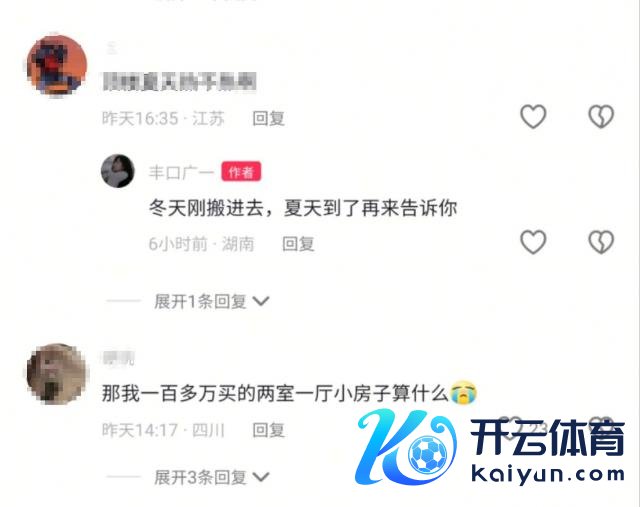Click the chevron beside 展开1条回复
640x507 pixels.
tap(261, 301)
